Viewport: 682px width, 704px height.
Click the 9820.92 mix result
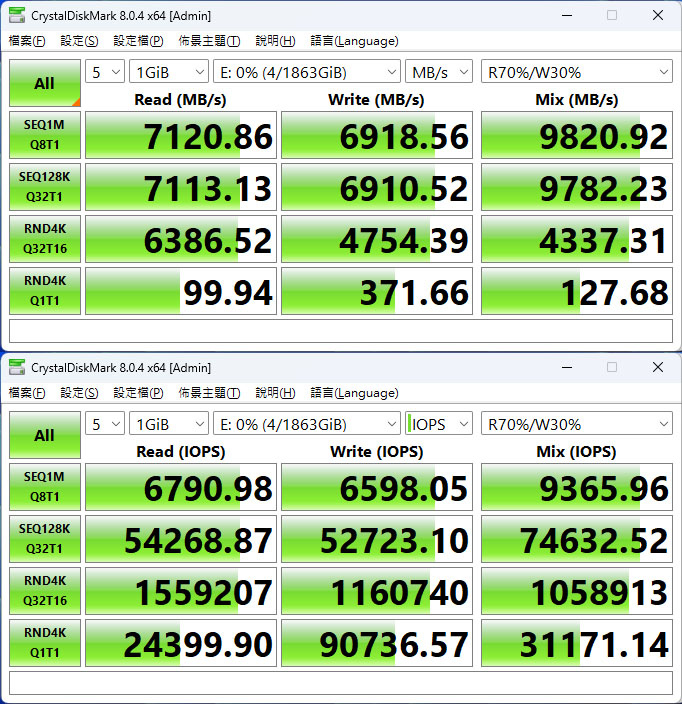tap(577, 135)
